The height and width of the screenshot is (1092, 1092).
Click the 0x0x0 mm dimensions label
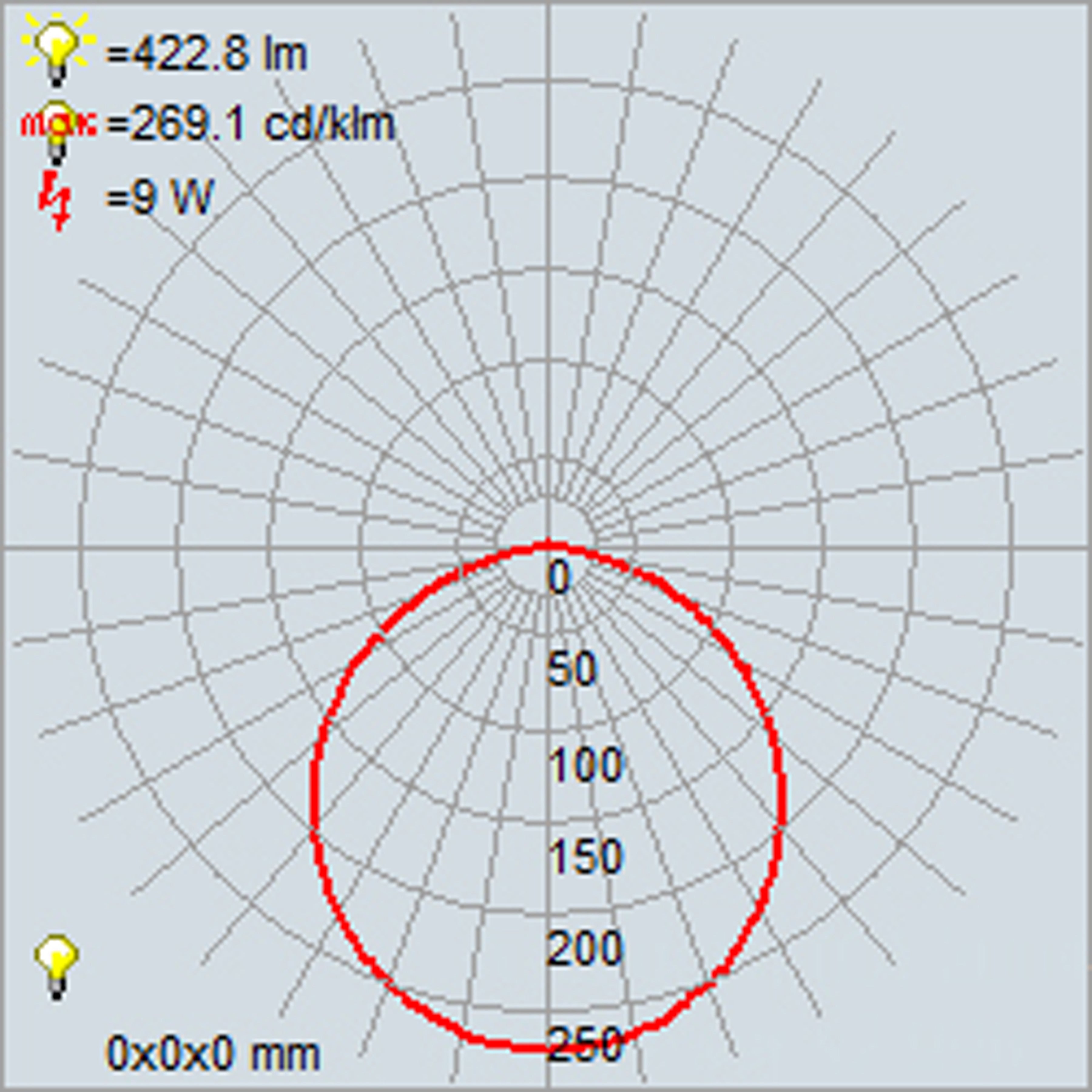tap(213, 1053)
